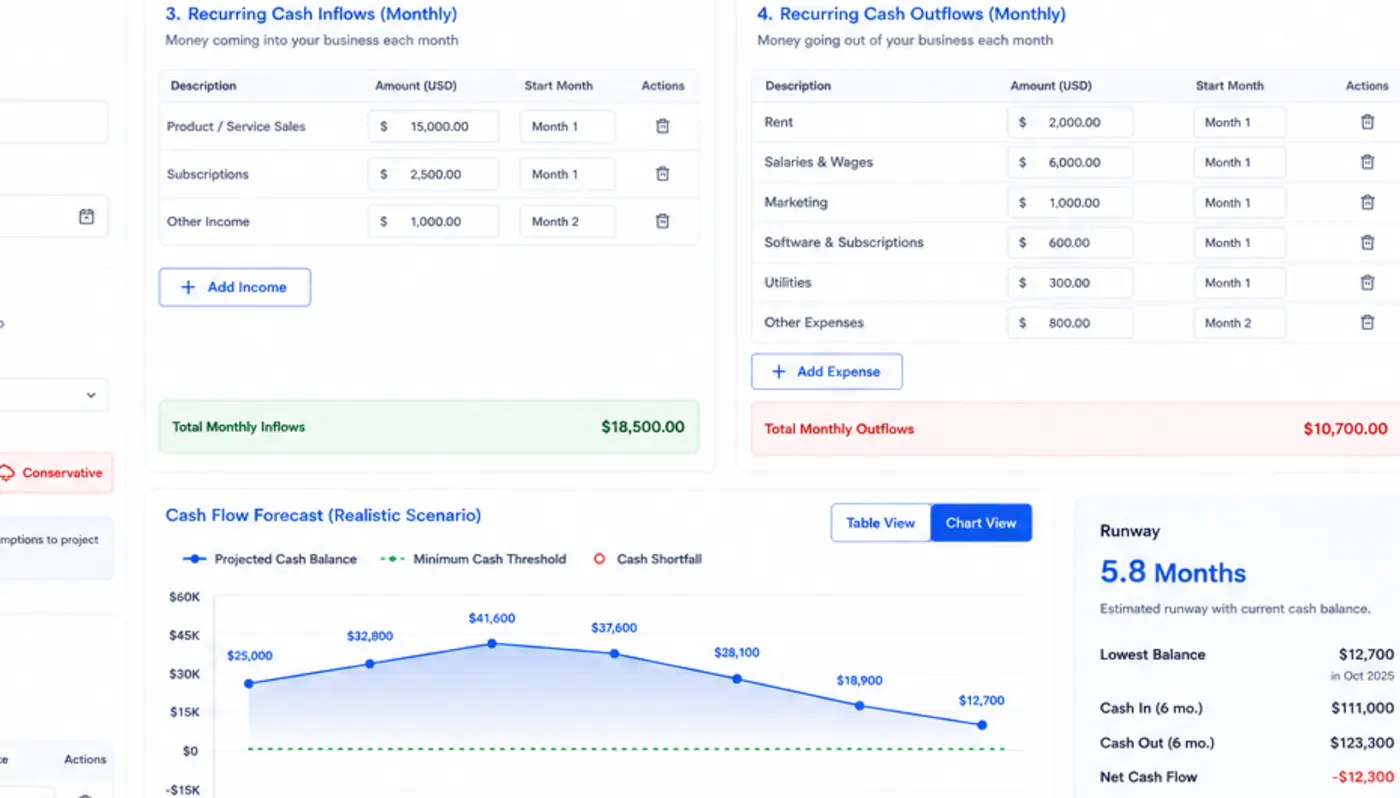
Task: Click the Recurring Cash Inflows section heading
Action: pyautogui.click(x=311, y=14)
